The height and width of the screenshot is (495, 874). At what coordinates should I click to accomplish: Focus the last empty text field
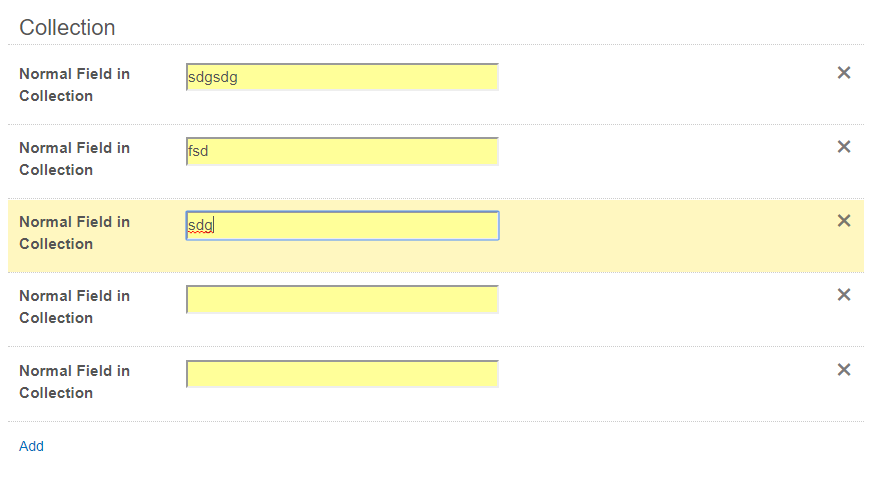(x=342, y=374)
